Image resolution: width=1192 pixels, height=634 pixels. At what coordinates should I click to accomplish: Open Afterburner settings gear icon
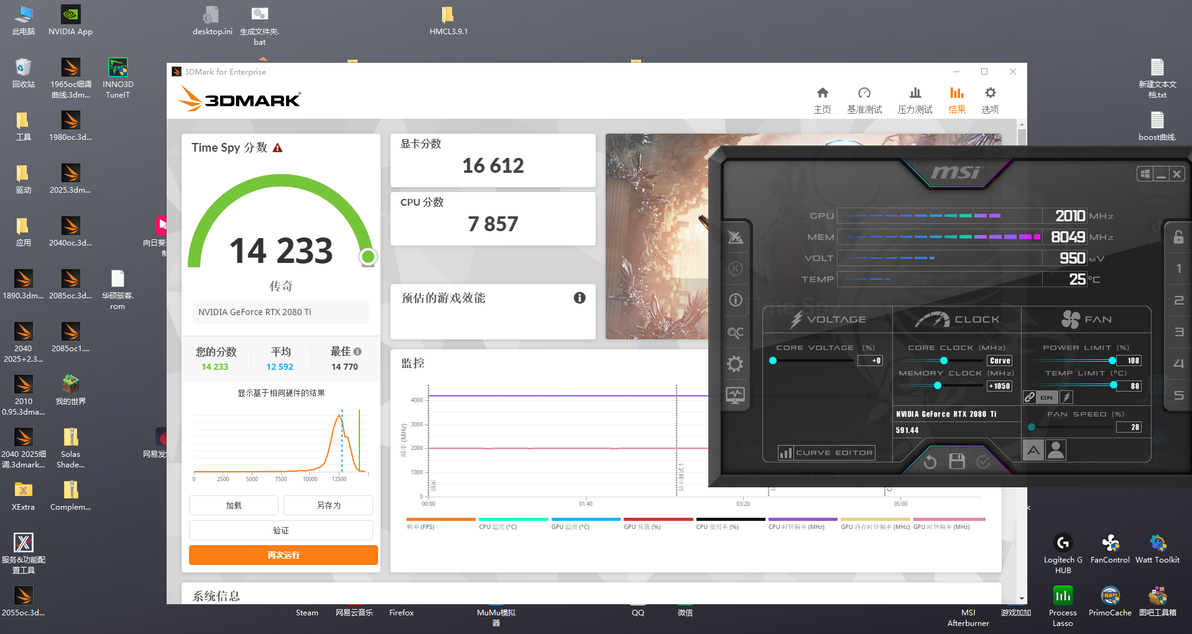[734, 363]
